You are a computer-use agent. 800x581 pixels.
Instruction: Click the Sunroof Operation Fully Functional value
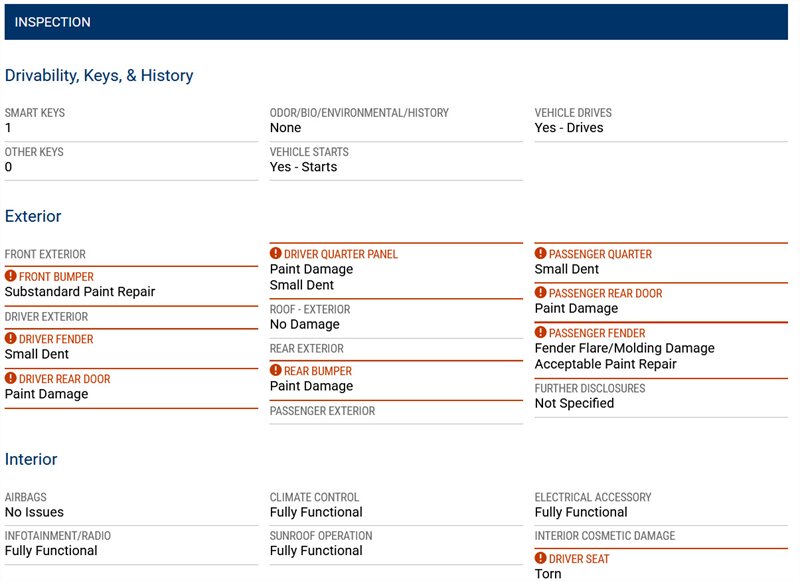click(x=316, y=551)
